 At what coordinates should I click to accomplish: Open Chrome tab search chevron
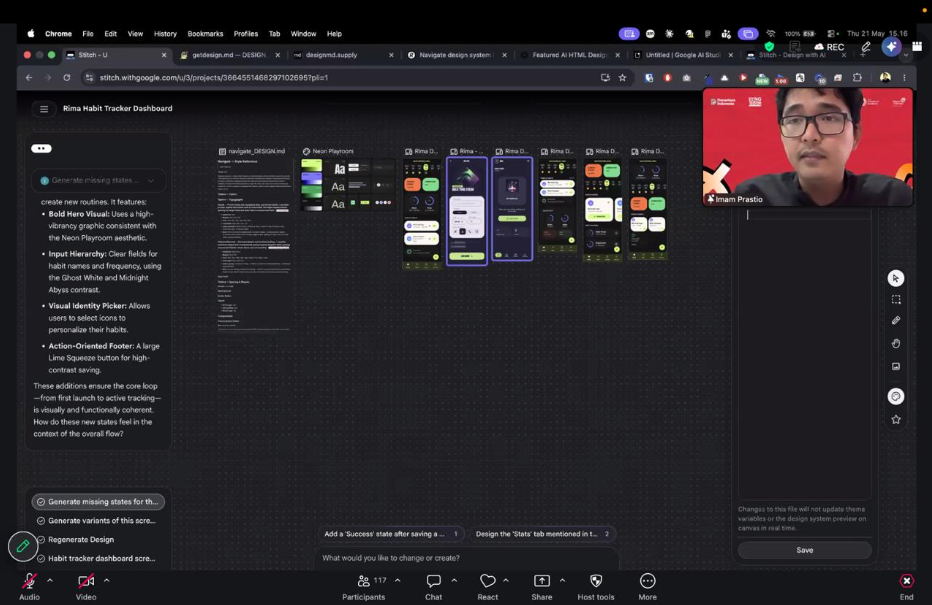pos(905,55)
